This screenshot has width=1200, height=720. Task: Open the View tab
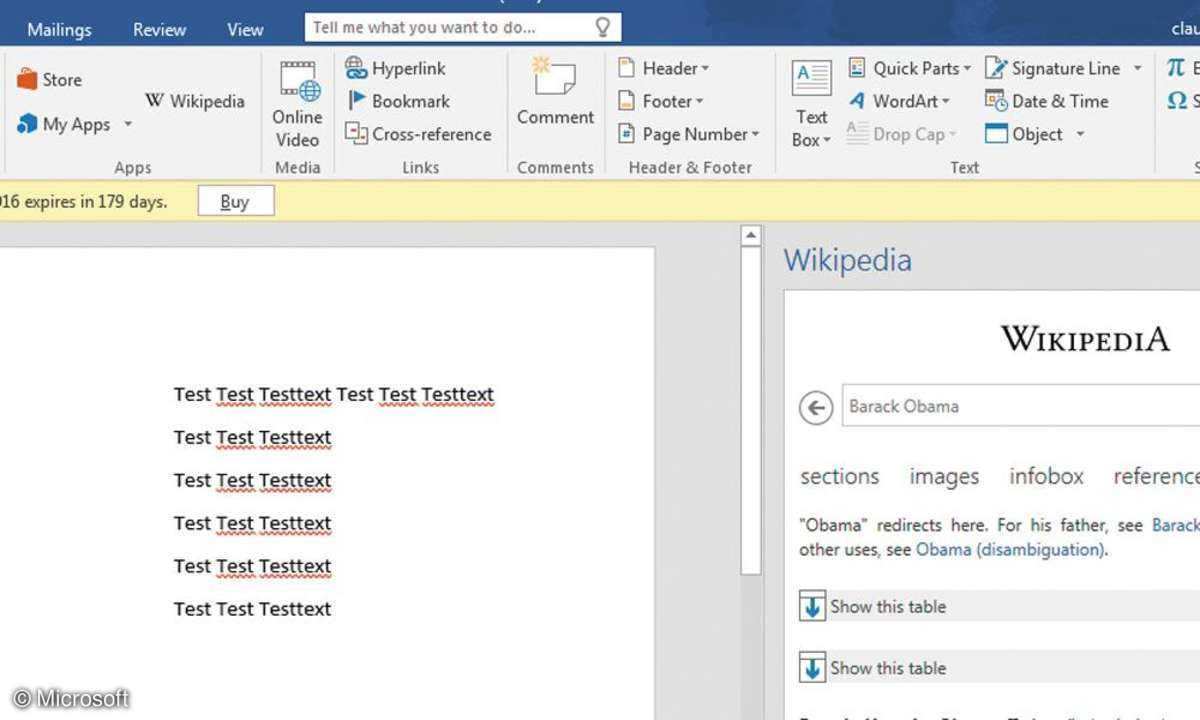(245, 29)
